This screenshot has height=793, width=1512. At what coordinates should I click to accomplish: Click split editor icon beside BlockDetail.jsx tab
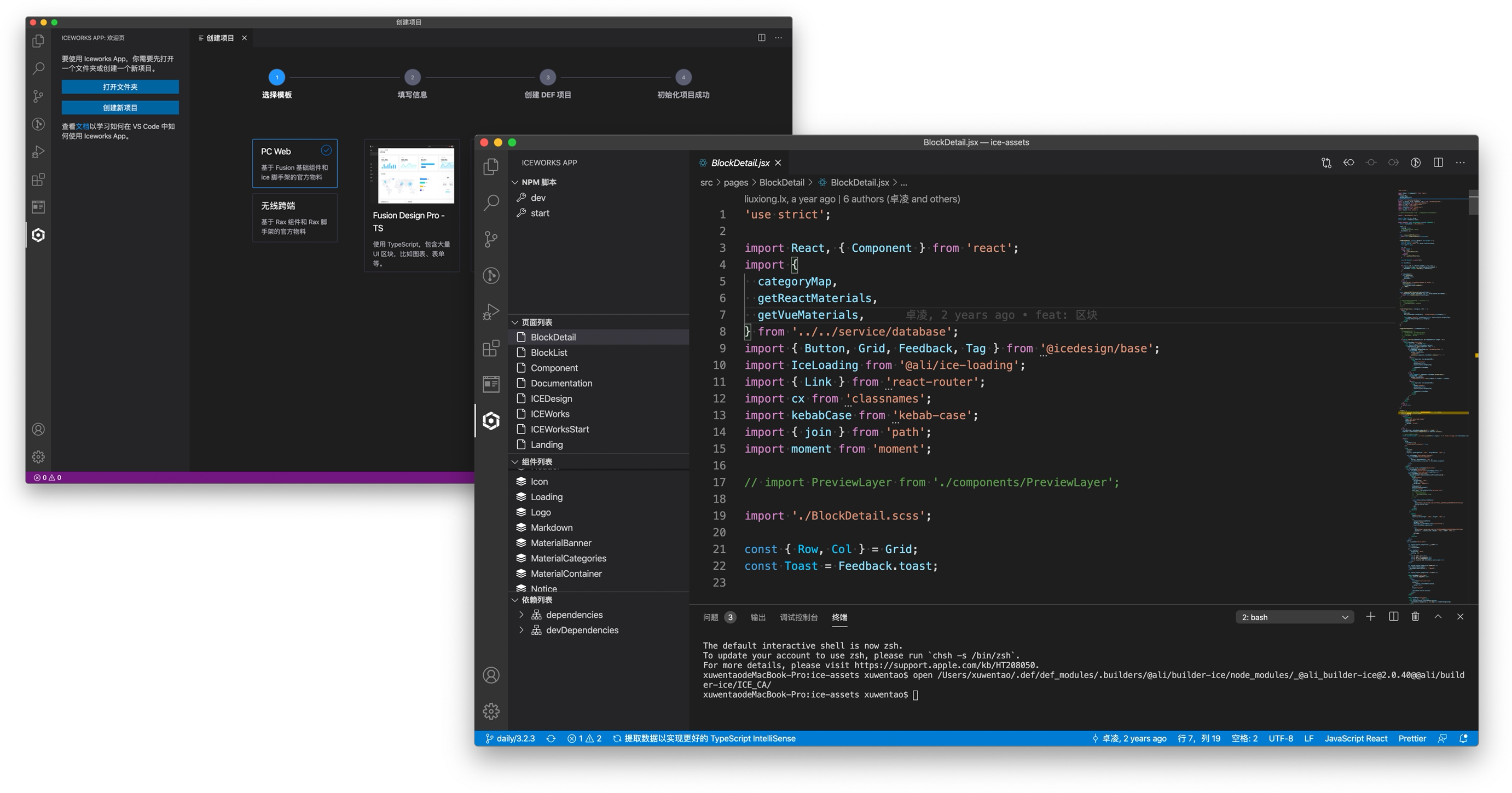(1438, 163)
